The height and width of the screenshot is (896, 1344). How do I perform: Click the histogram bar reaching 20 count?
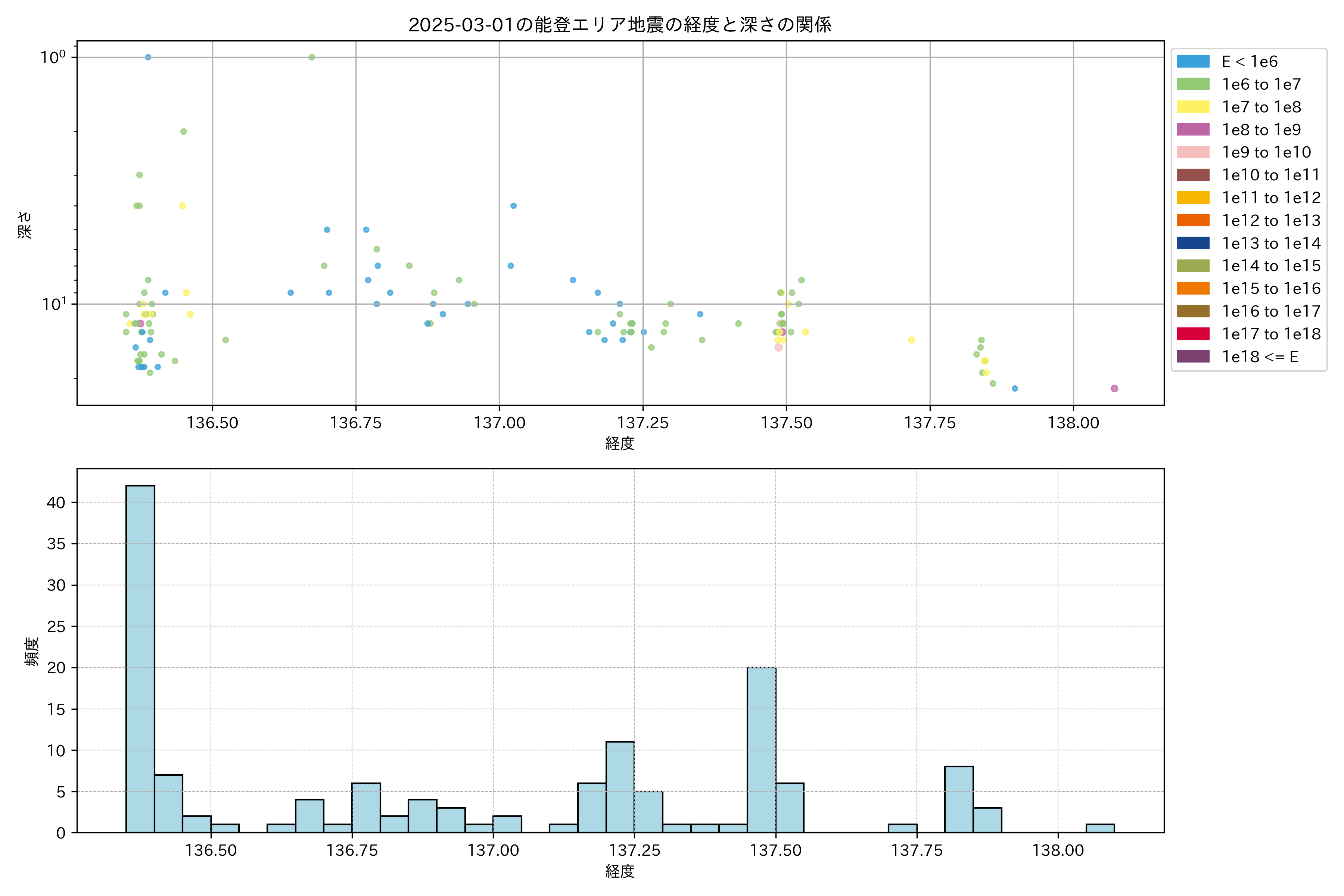(x=761, y=750)
